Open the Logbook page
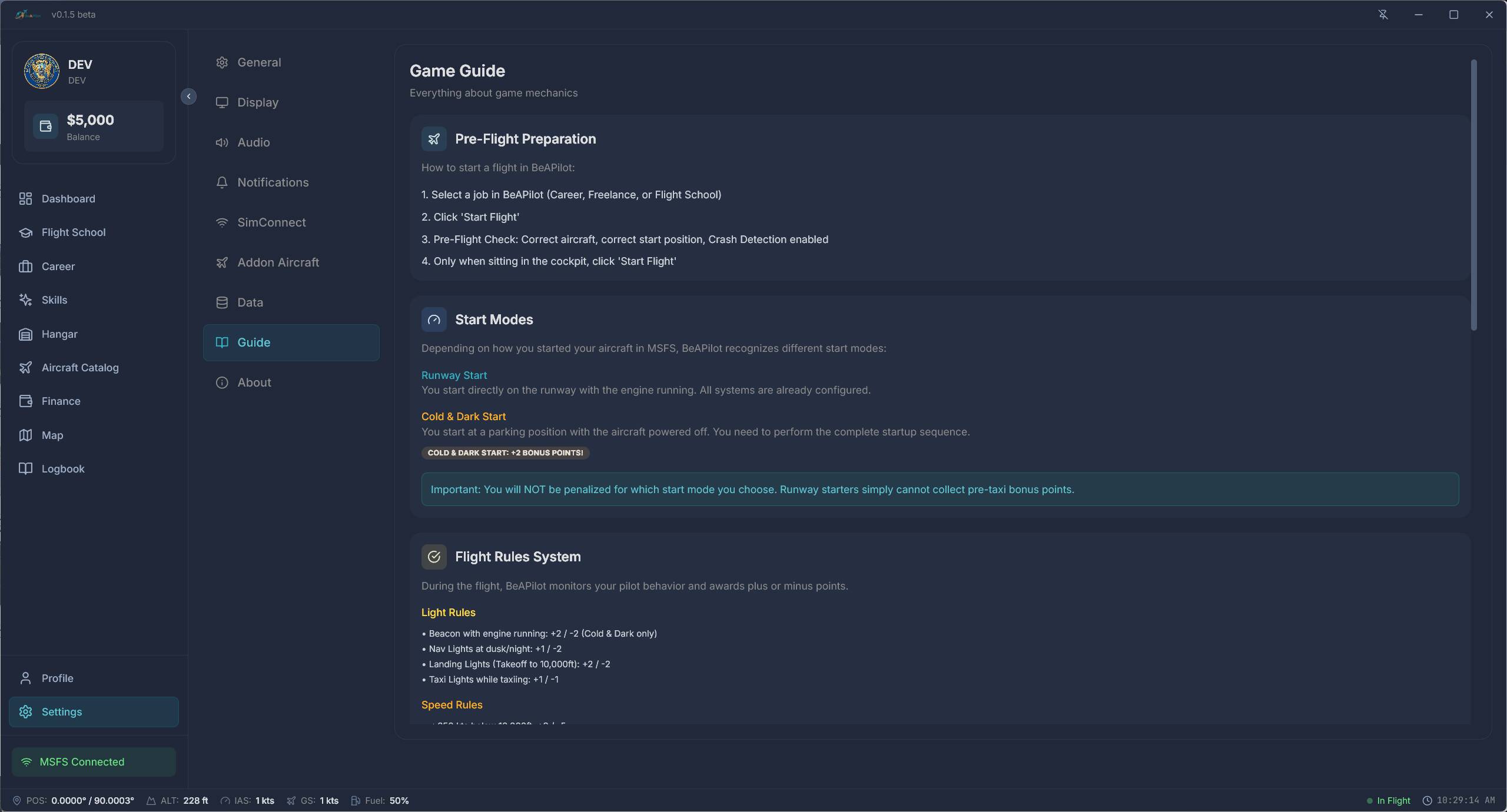The image size is (1507, 812). click(x=62, y=469)
